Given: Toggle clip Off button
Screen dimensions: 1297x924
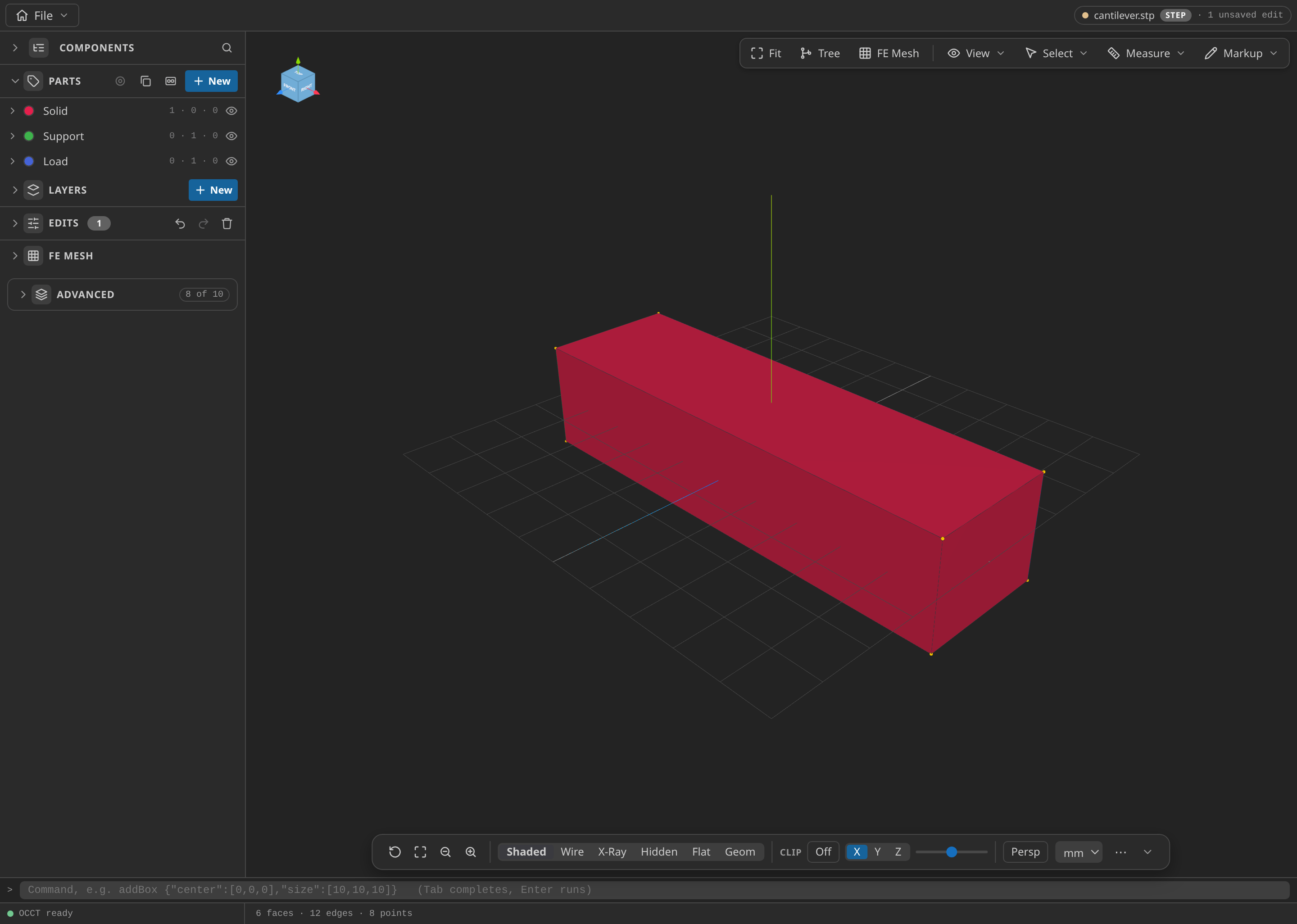Looking at the screenshot, I should click(x=823, y=852).
